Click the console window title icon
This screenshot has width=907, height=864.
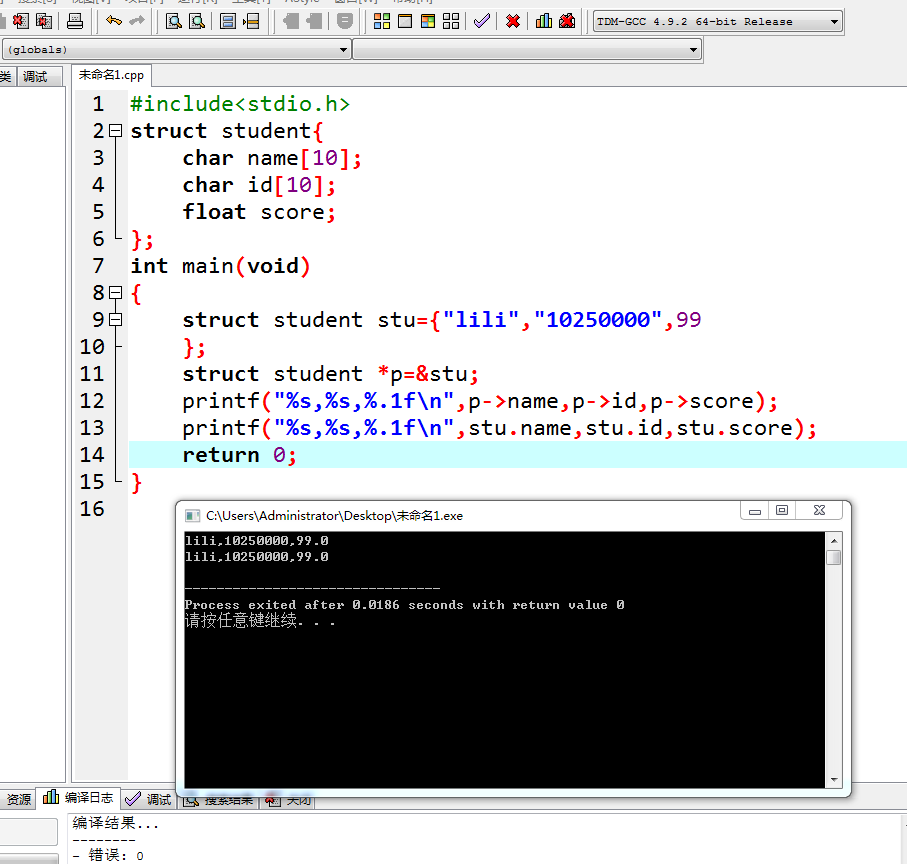tap(192, 516)
